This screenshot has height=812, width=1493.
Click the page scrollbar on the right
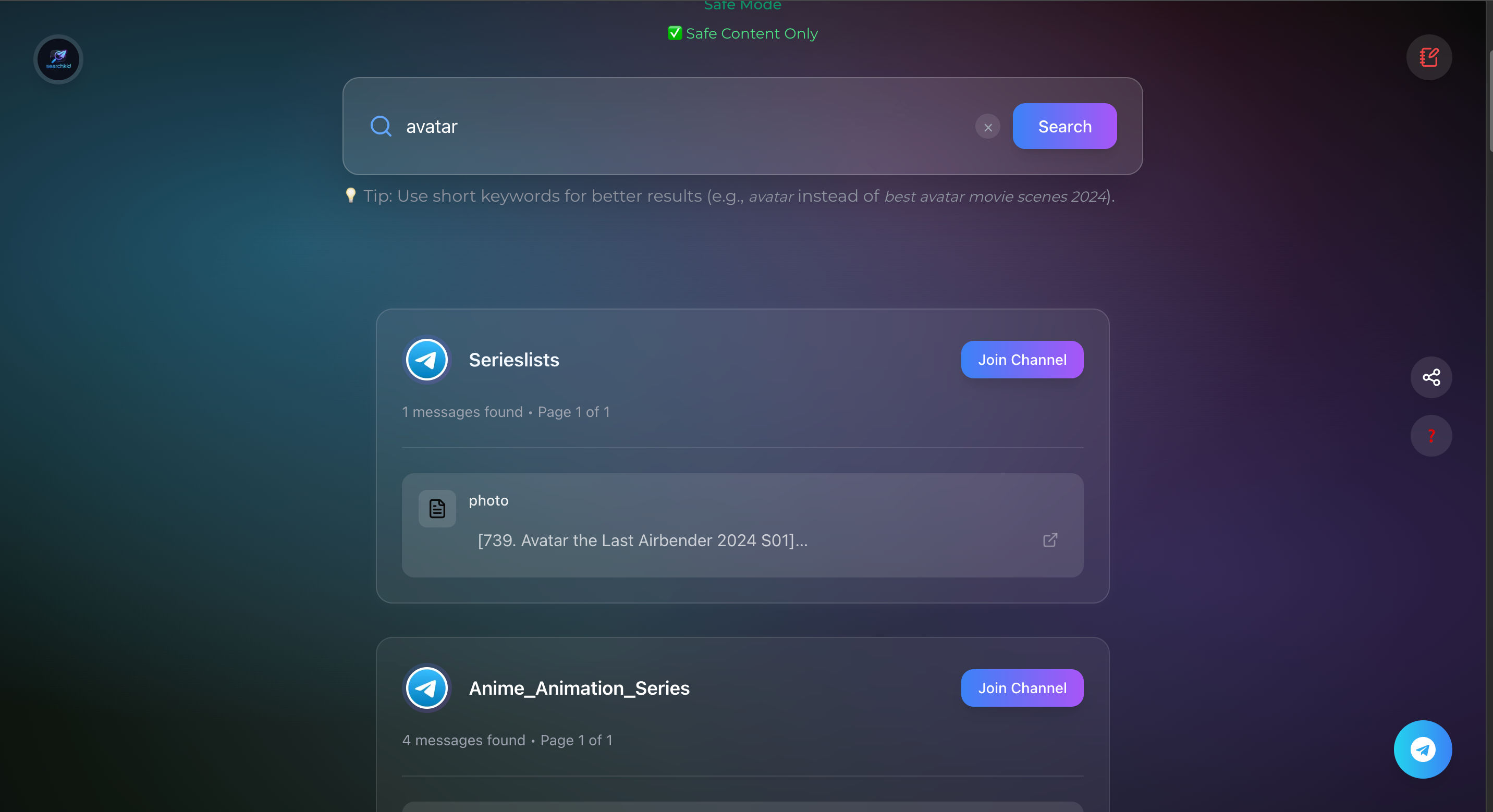(x=1489, y=102)
